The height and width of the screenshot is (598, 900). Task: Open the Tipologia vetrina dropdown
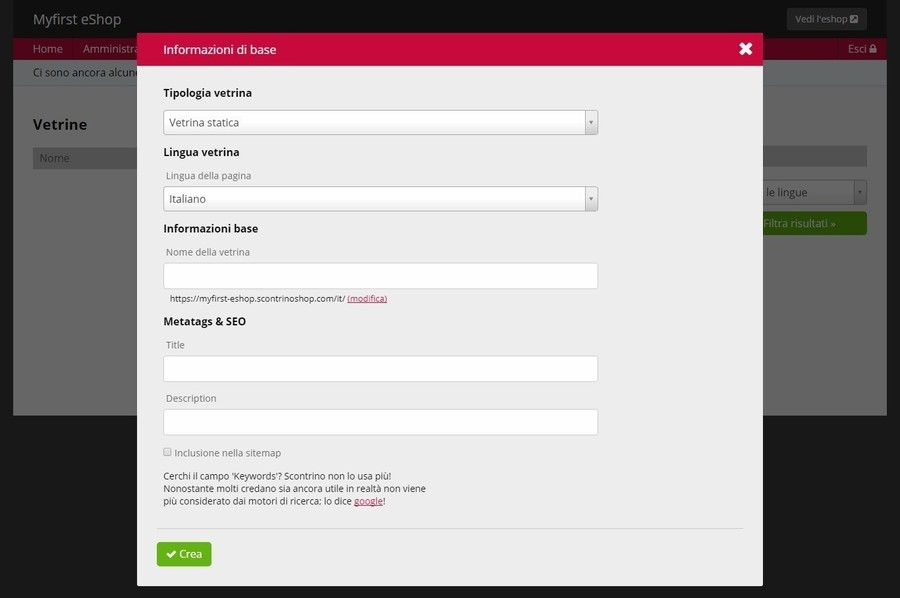coord(380,122)
